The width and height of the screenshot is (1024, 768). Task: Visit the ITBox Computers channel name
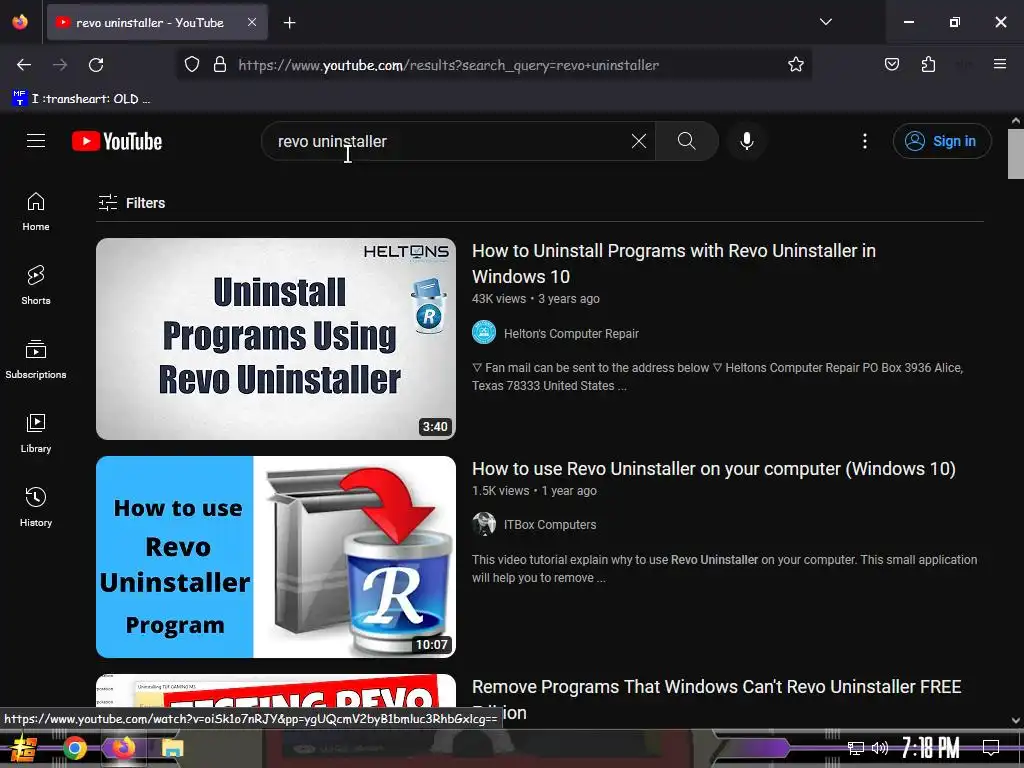(550, 525)
